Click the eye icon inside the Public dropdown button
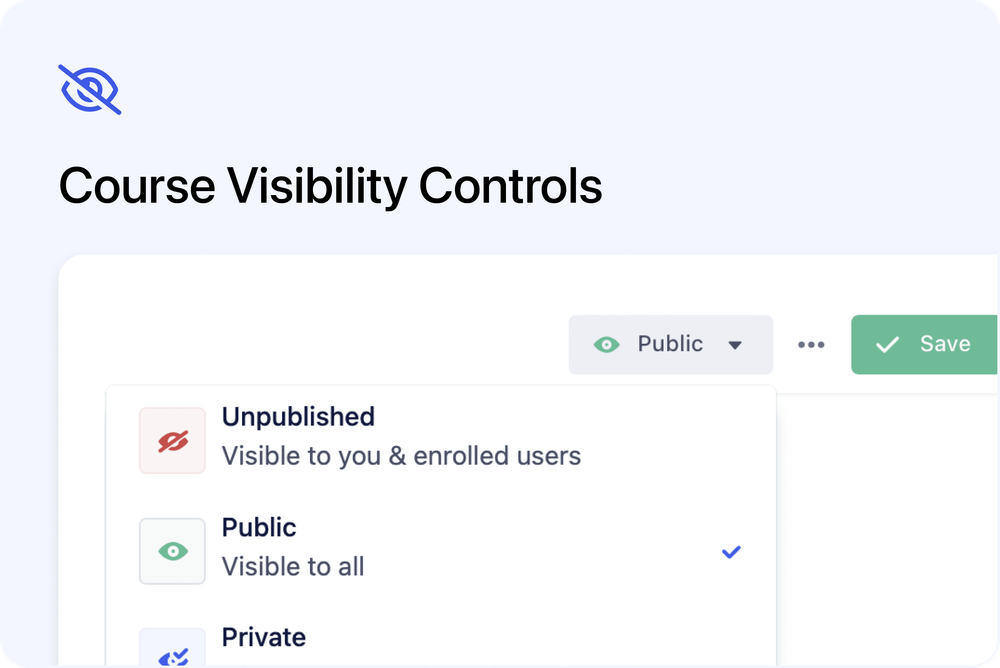This screenshot has height=668, width=1000. pos(606,344)
